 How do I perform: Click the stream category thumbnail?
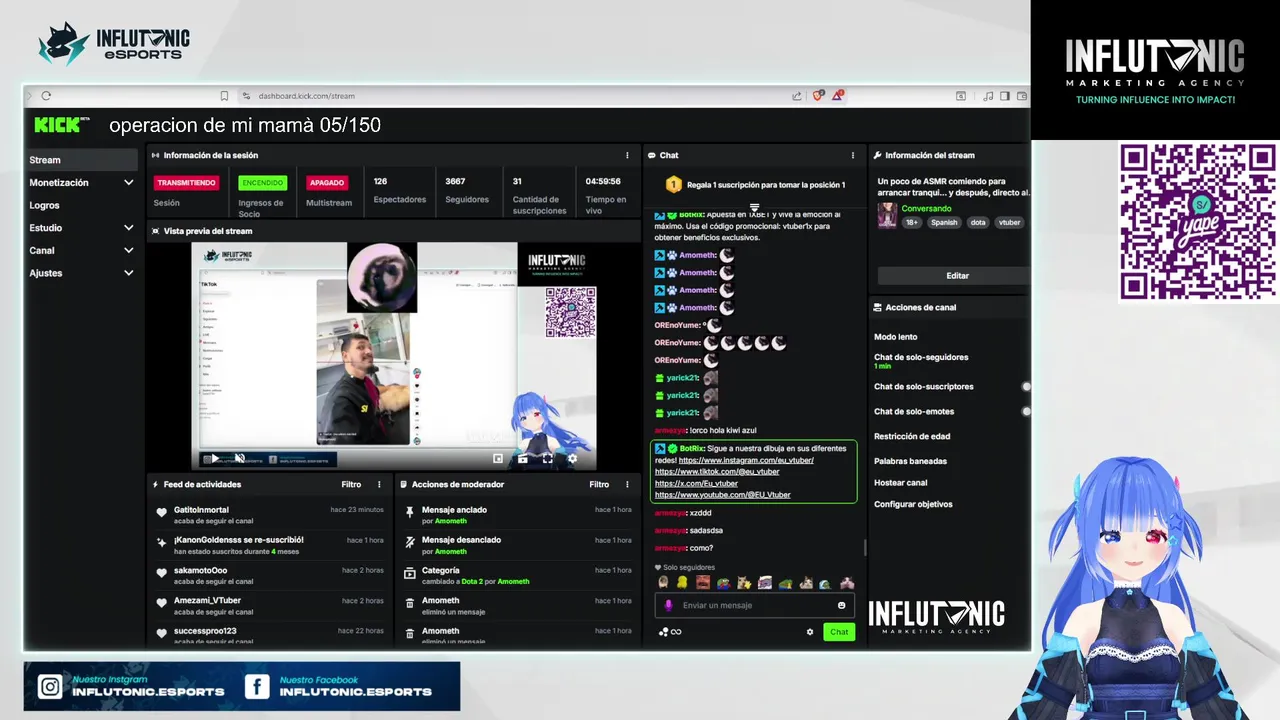[887, 216]
